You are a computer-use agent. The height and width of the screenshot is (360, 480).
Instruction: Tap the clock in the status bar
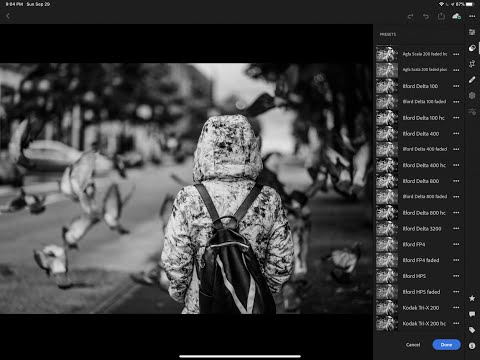(14, 4)
